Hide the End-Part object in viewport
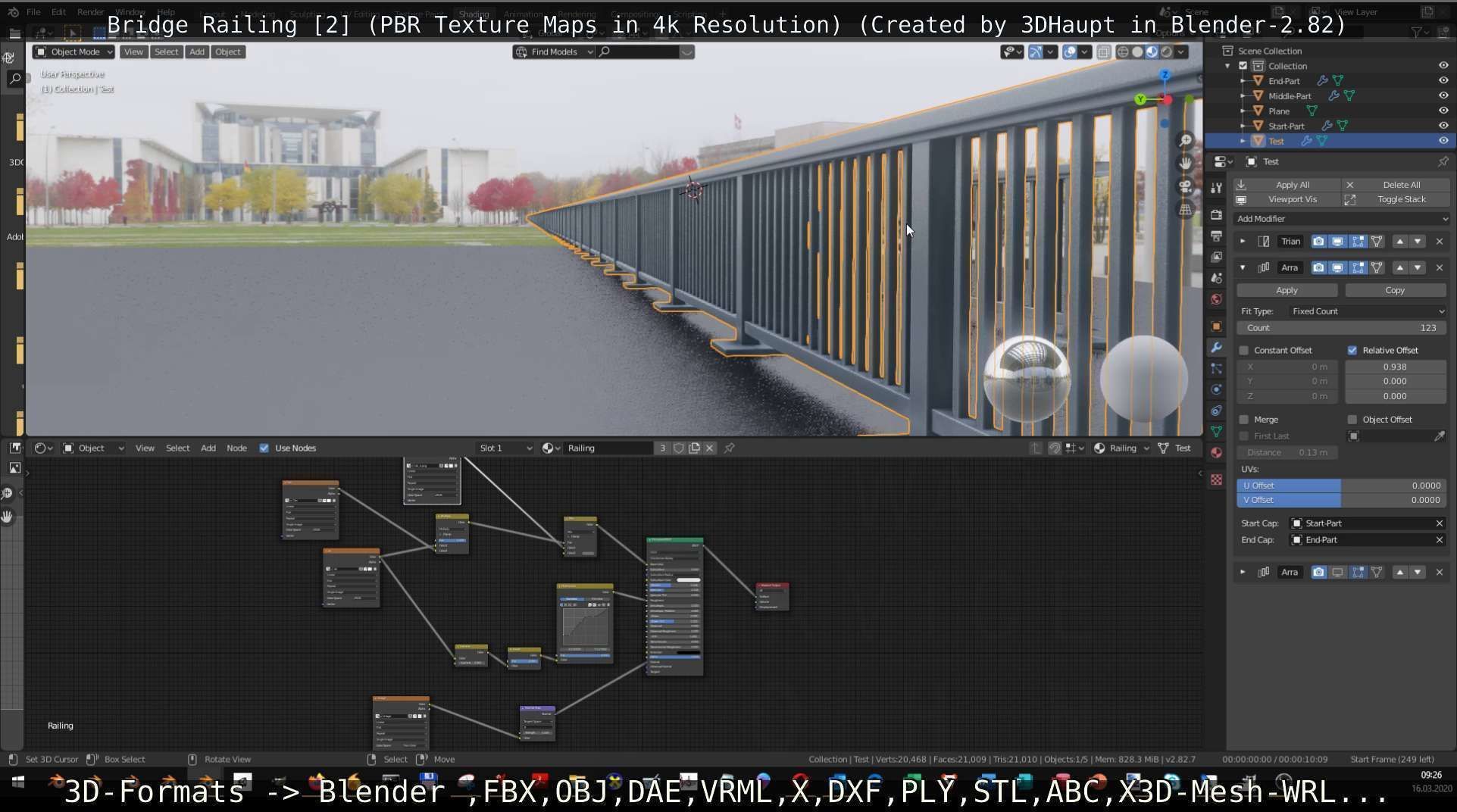This screenshot has height=812, width=1457. [1443, 81]
